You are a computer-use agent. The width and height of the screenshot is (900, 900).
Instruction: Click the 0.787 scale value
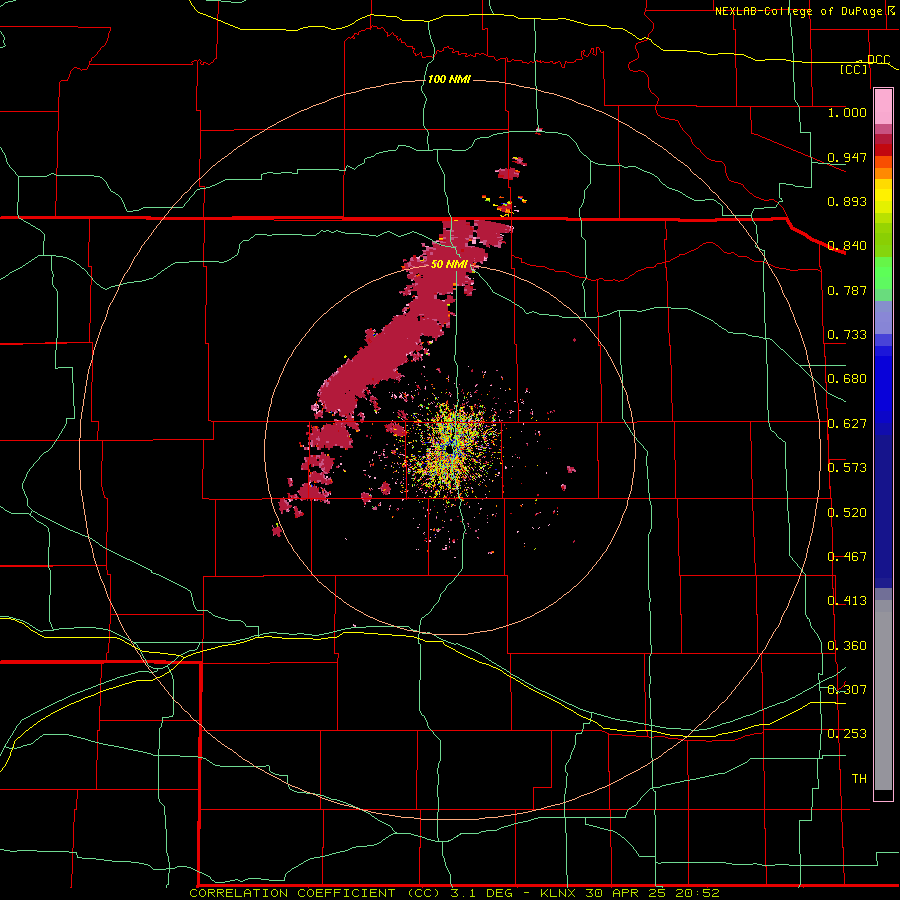(x=847, y=290)
